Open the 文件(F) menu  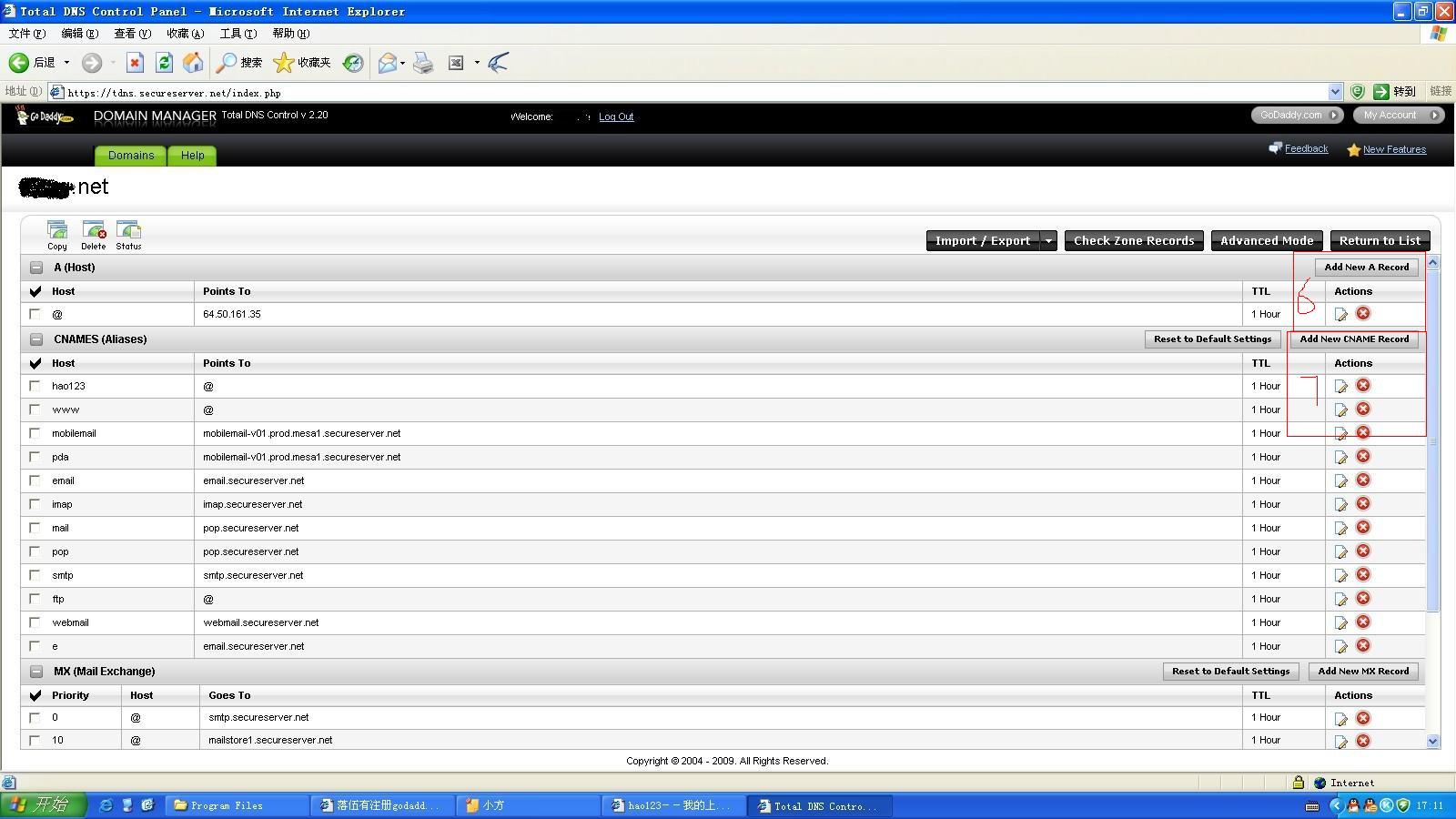[26, 34]
